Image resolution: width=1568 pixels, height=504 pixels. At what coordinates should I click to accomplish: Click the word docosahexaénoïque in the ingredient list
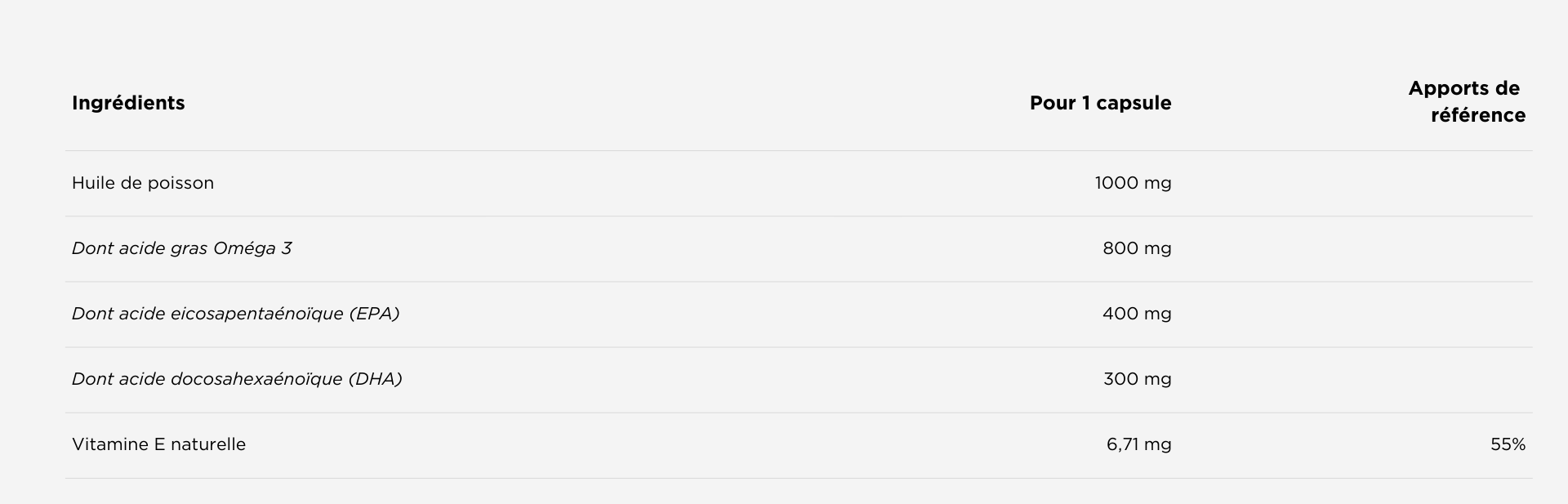tap(256, 379)
